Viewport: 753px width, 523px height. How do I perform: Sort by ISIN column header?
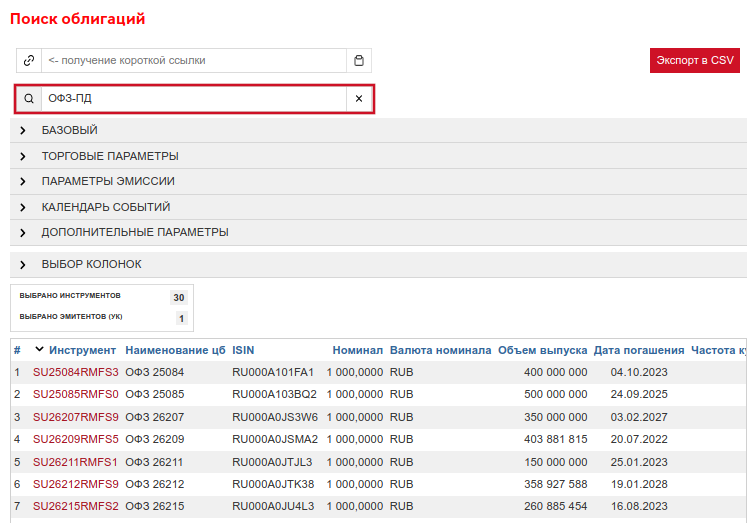click(x=243, y=351)
